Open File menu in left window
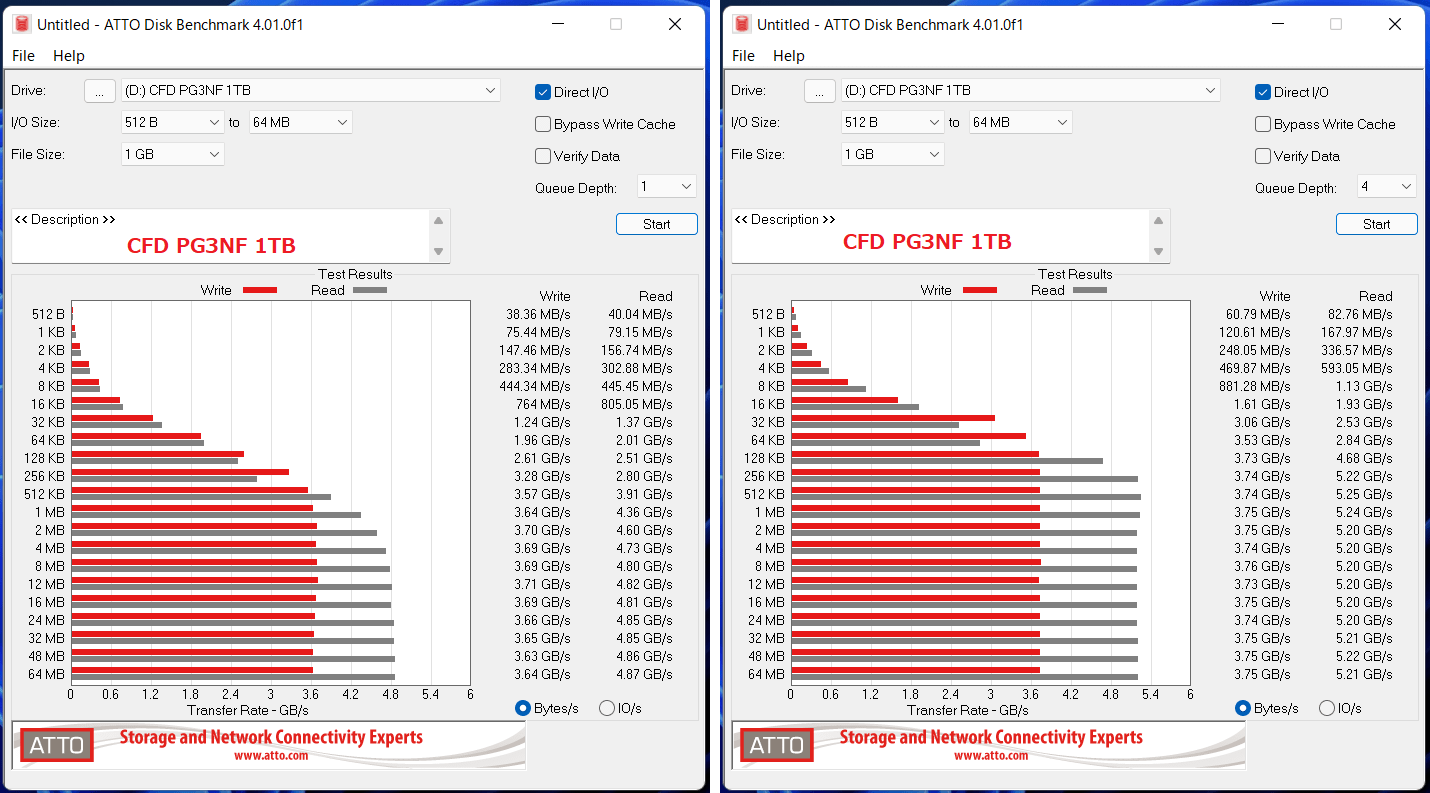 [23, 56]
